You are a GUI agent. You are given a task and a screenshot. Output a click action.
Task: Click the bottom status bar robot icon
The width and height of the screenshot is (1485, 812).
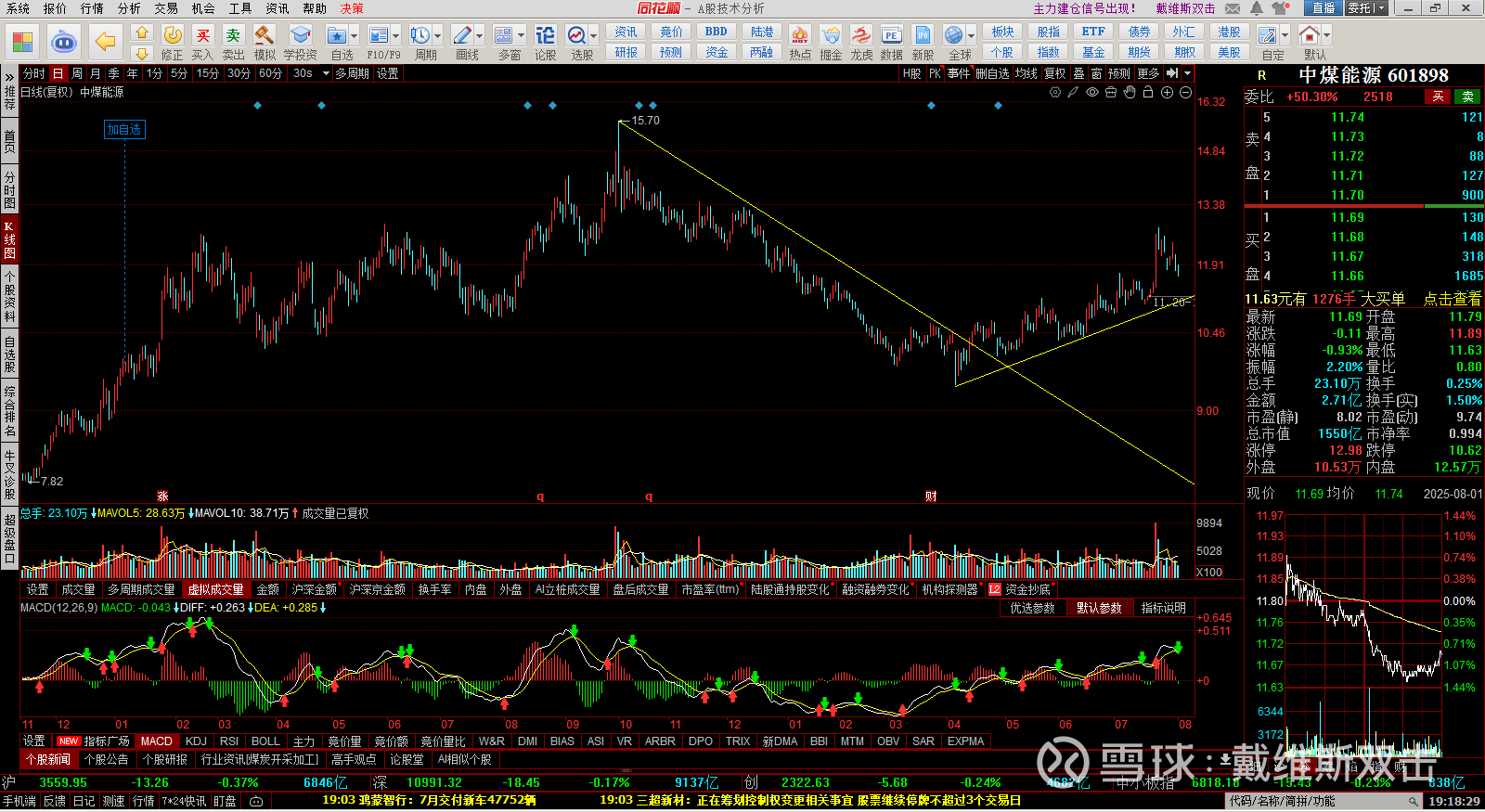[x=256, y=801]
